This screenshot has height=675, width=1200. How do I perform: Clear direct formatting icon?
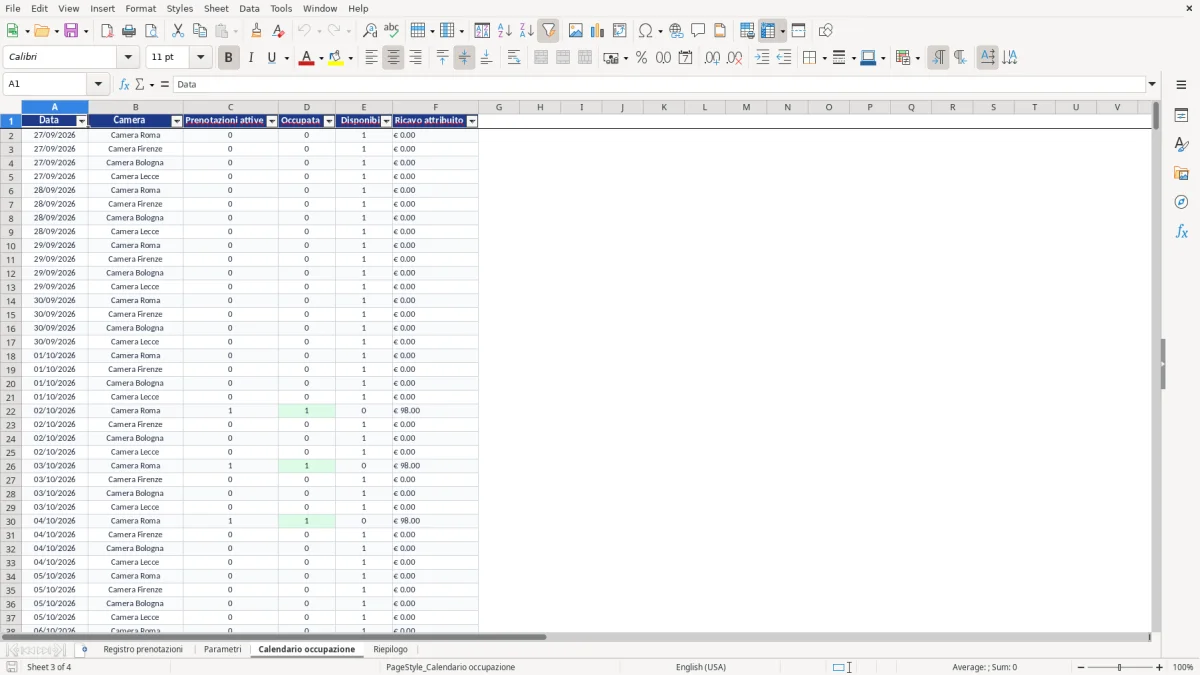tap(278, 31)
